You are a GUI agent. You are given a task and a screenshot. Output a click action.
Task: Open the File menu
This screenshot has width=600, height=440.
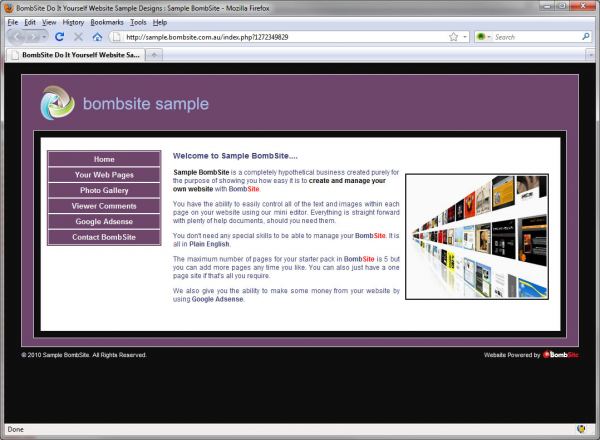click(x=13, y=22)
